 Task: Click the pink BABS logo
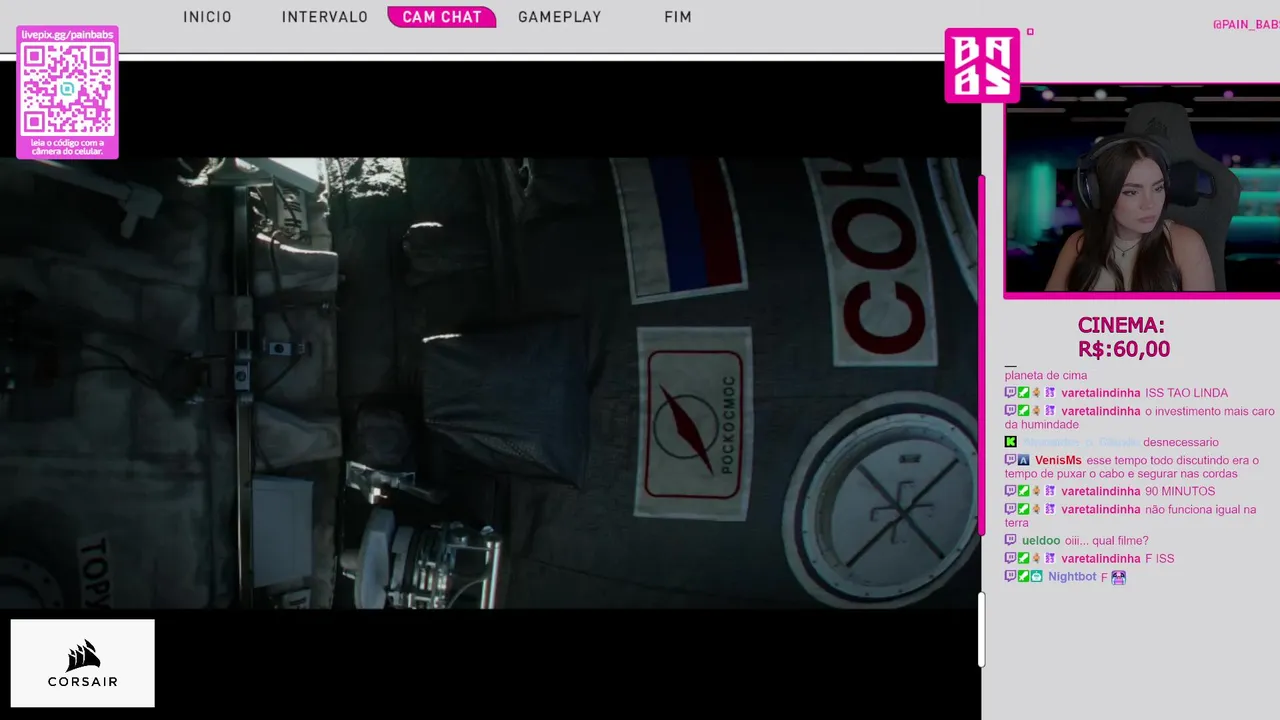982,65
